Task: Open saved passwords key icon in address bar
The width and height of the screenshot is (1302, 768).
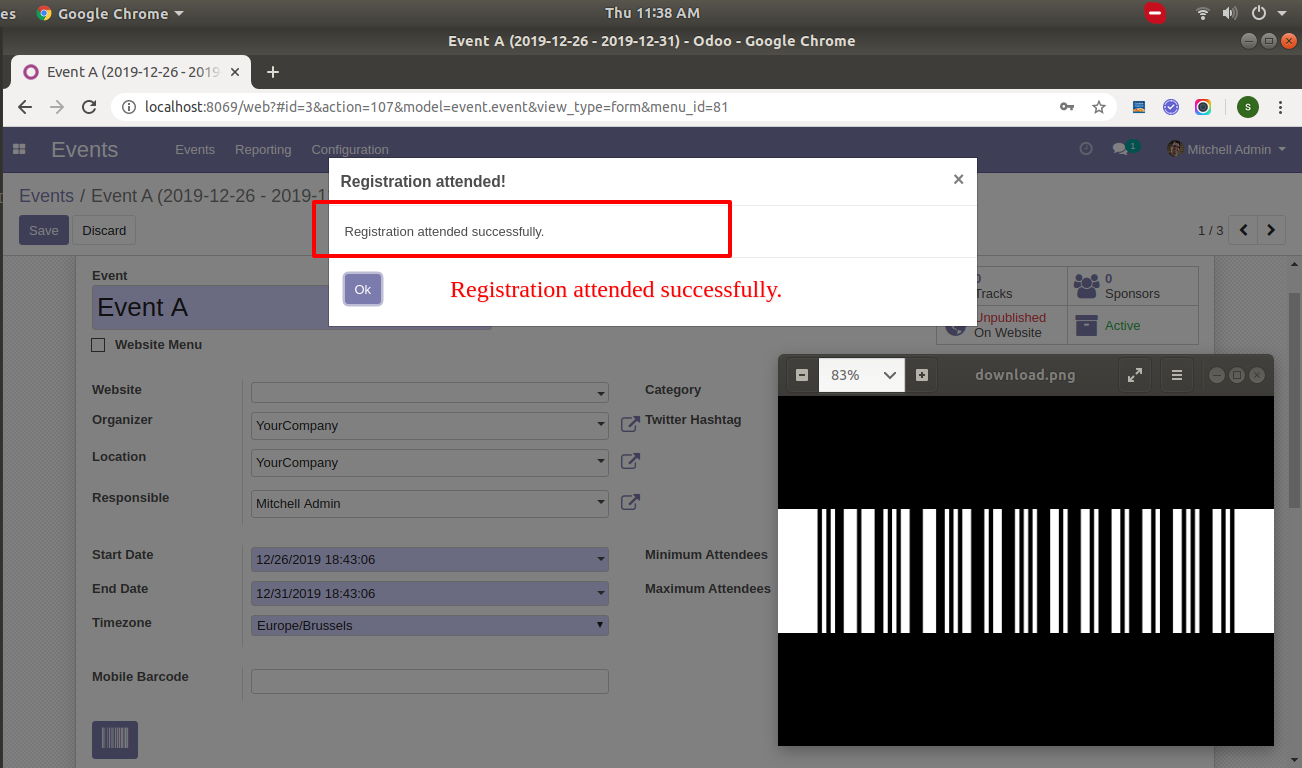Action: tap(1067, 107)
